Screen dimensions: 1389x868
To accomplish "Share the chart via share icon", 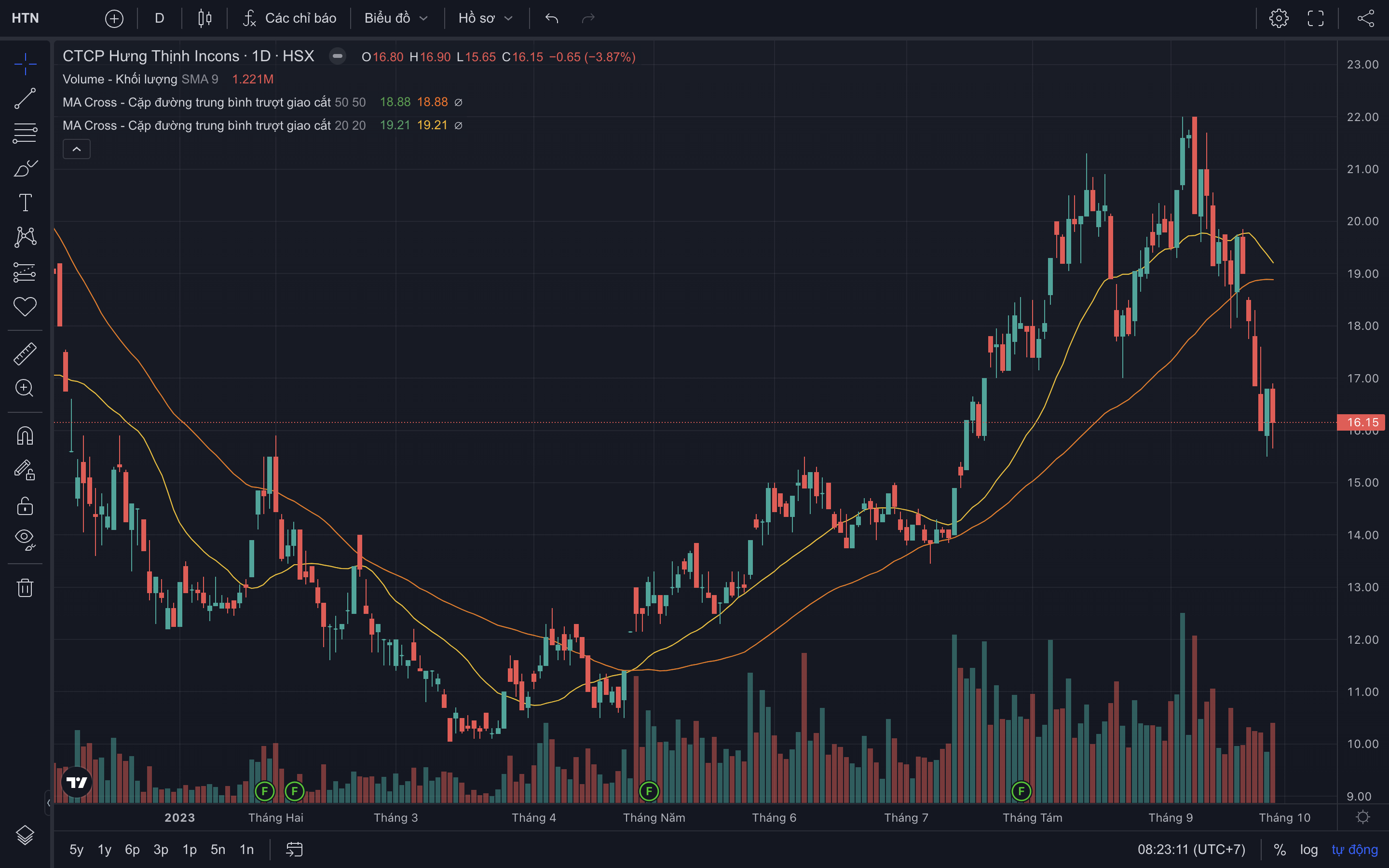I will pos(1365,18).
